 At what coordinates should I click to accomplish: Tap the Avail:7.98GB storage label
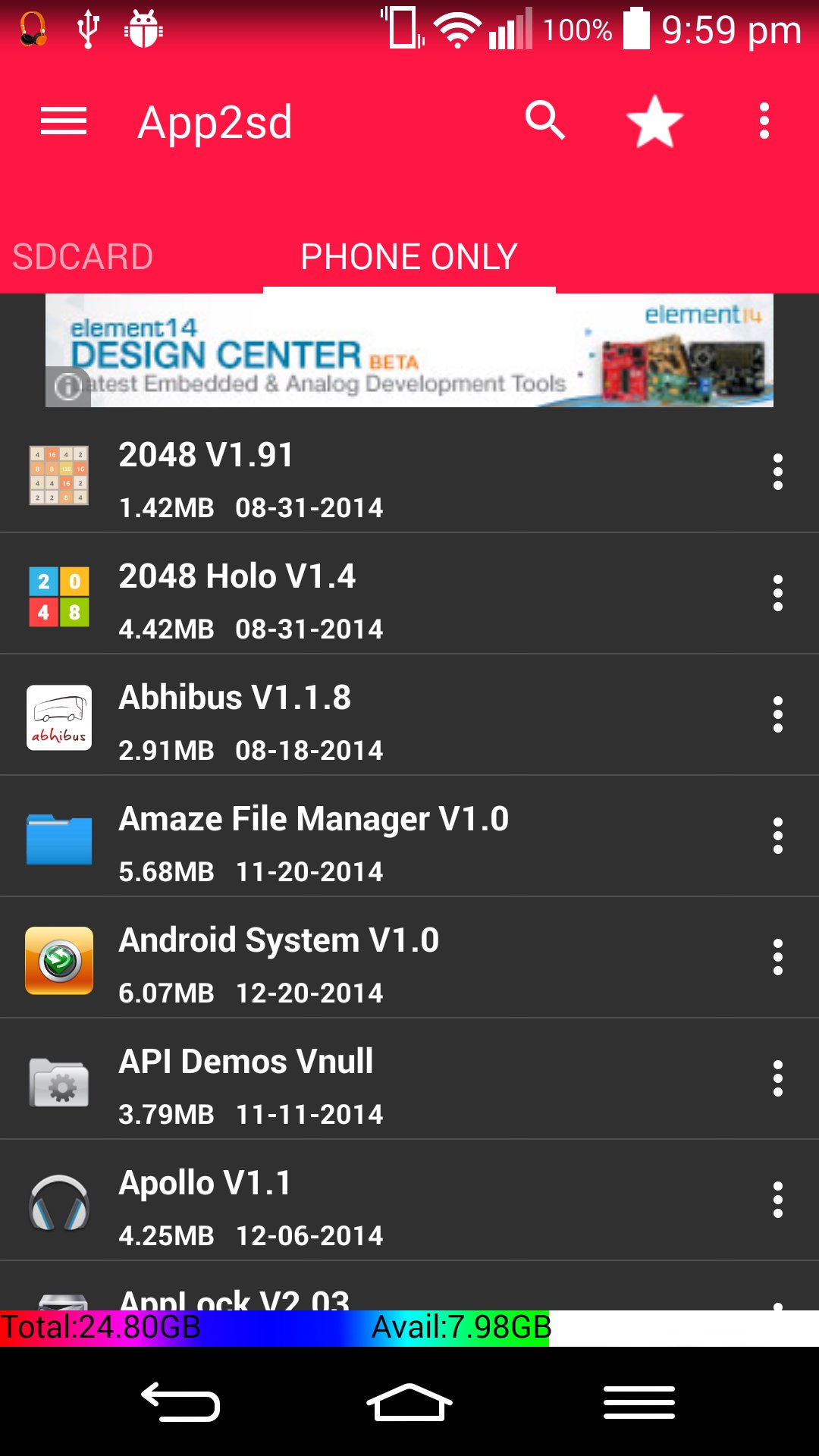coord(461,1327)
